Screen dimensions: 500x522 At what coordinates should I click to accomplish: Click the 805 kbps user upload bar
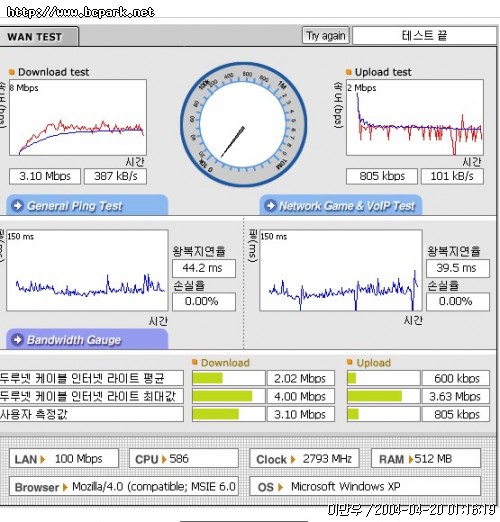point(383,414)
